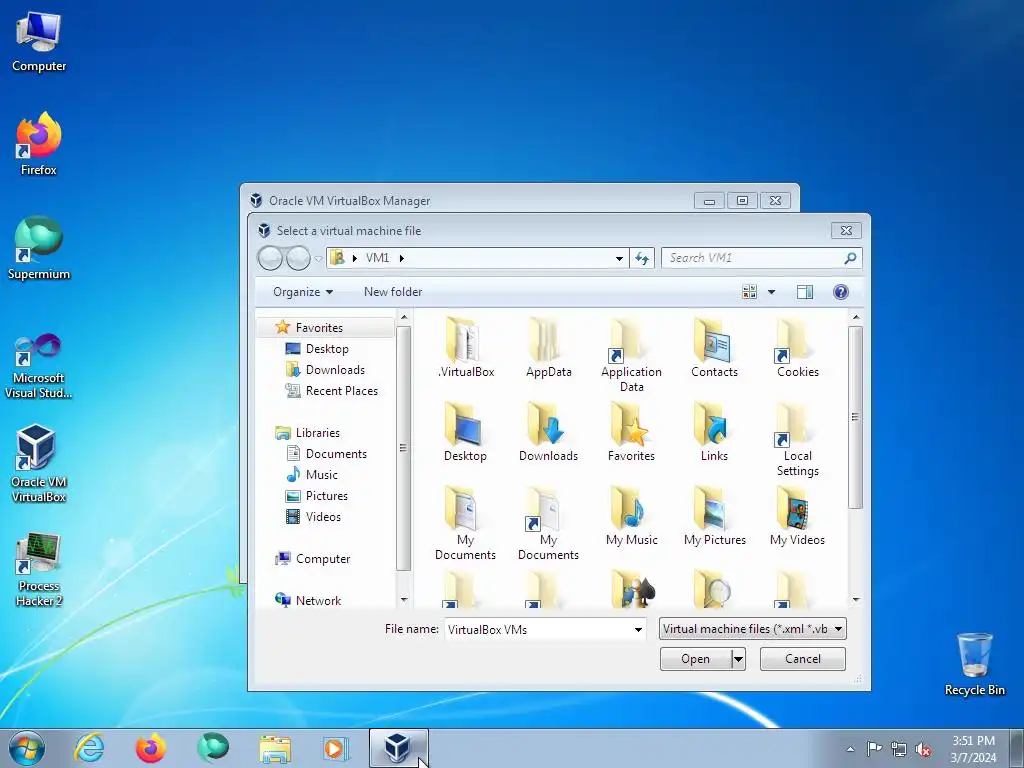Select Downloads under Favorites in sidebar

pos(334,370)
